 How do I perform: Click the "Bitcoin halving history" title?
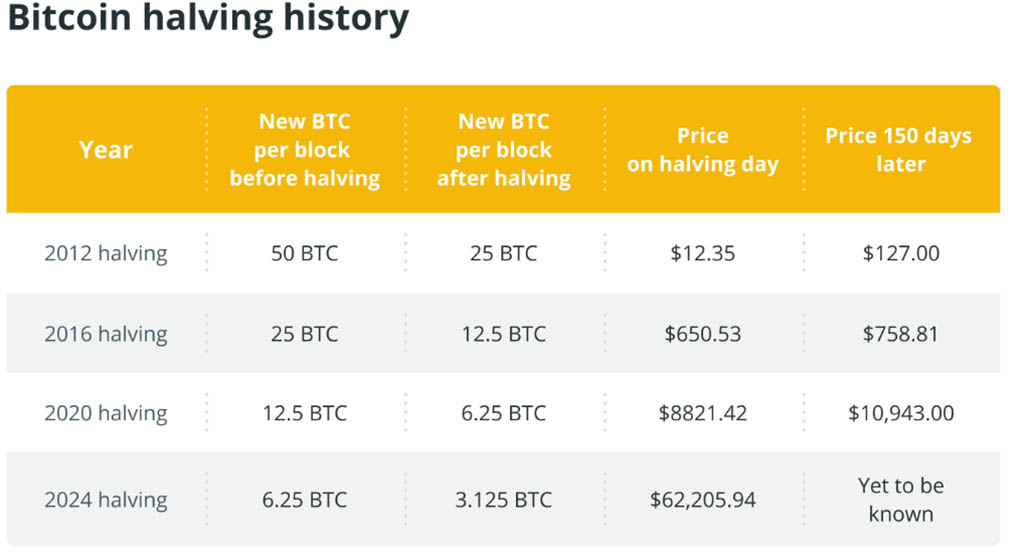pos(208,19)
